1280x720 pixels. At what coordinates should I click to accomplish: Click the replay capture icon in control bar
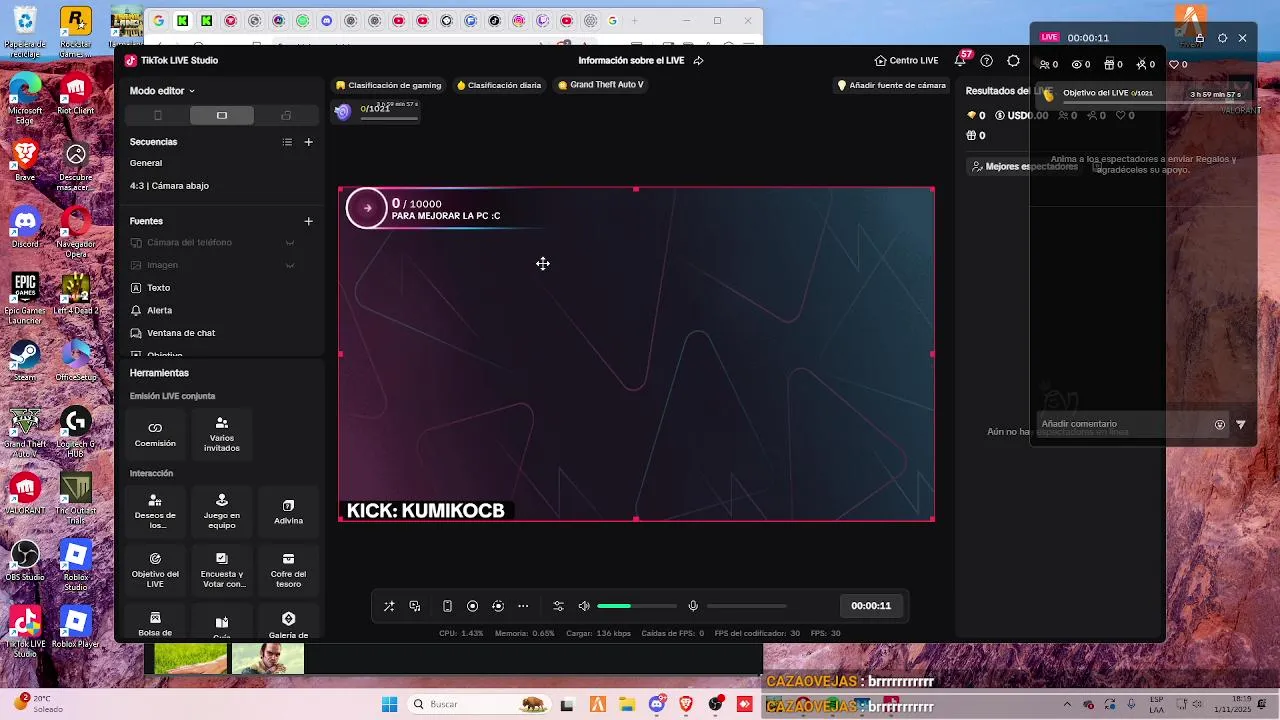point(498,606)
